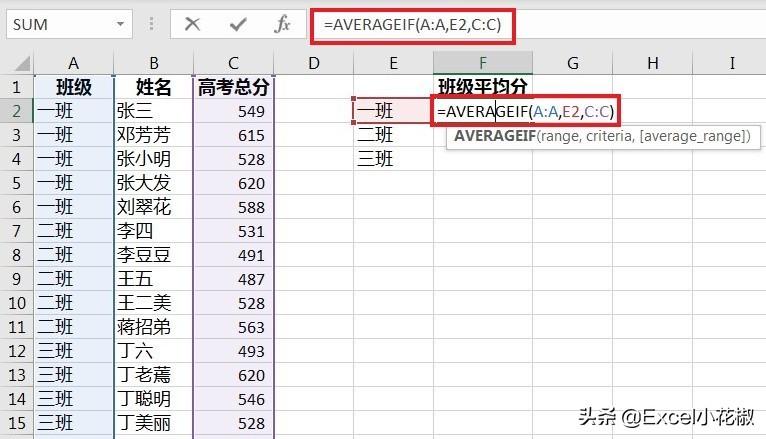Open Insert Function fx dialog

coord(282,23)
